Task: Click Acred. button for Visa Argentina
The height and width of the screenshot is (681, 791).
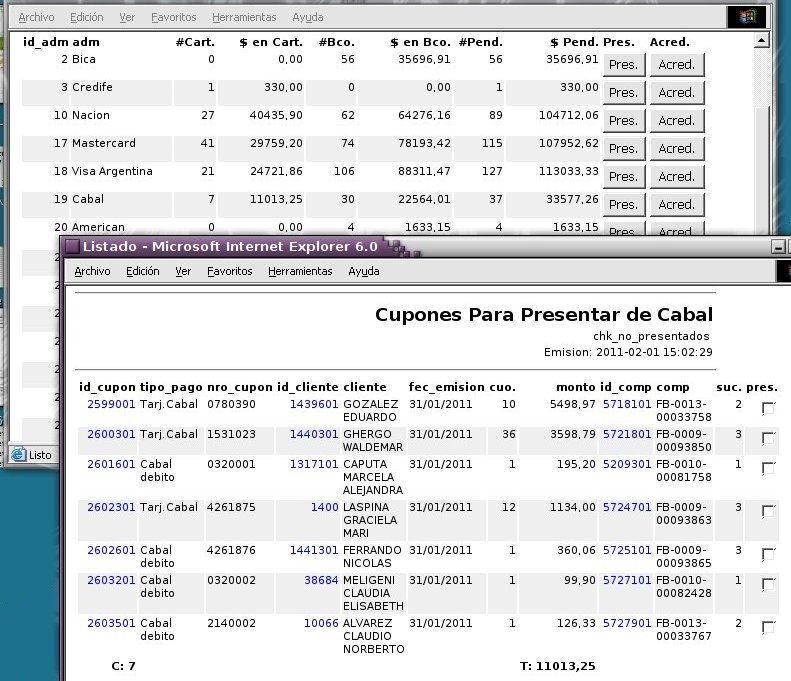Action: pyautogui.click(x=677, y=177)
